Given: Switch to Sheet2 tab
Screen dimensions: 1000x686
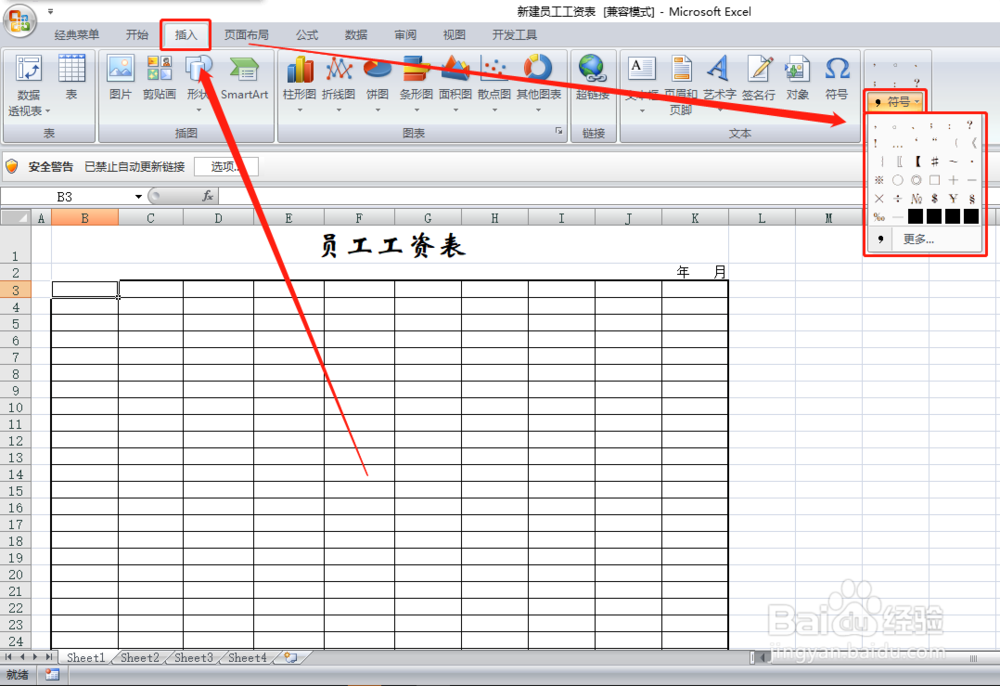Looking at the screenshot, I should [140, 657].
